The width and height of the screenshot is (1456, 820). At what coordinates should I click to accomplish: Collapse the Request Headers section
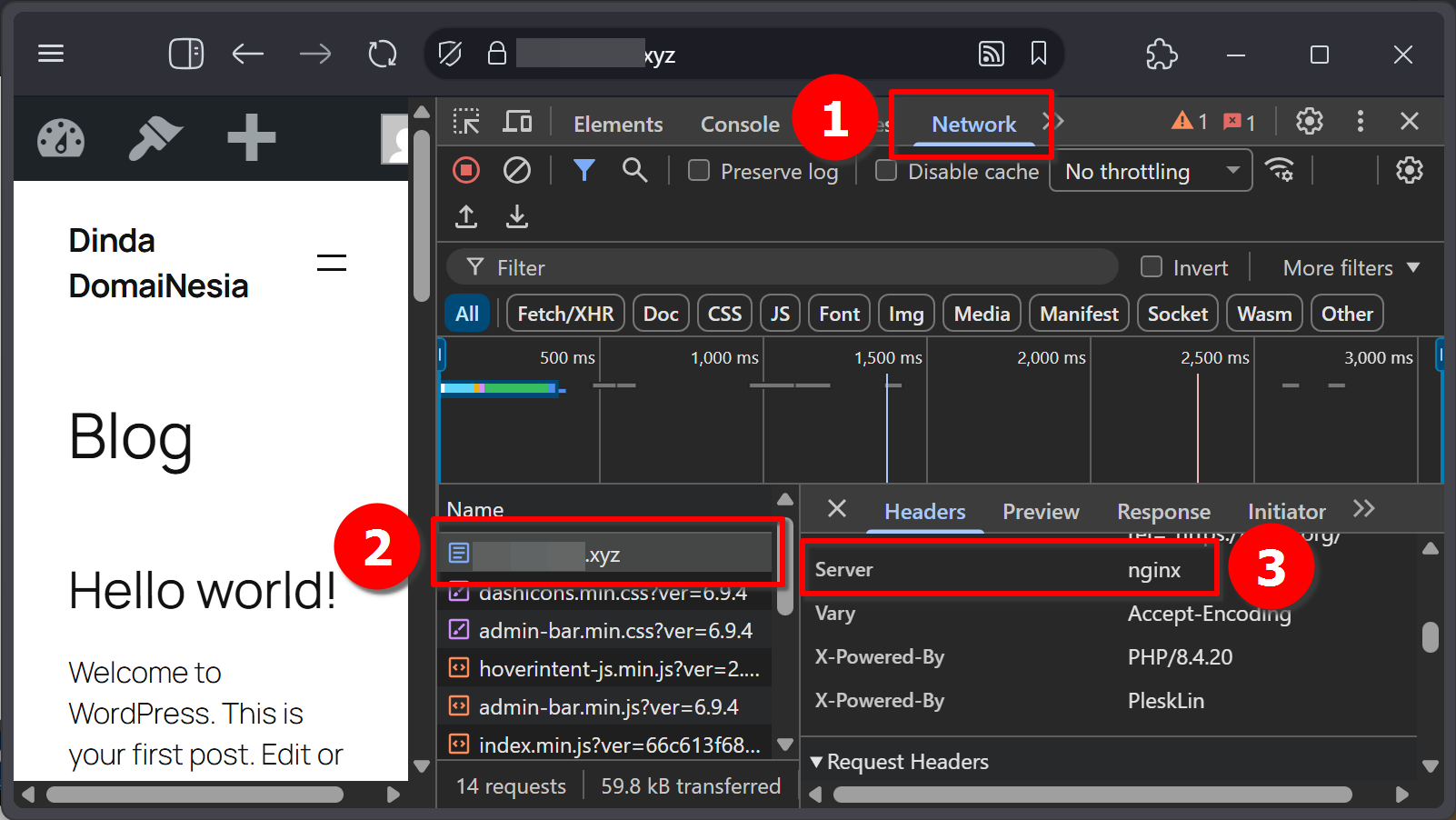tap(899, 762)
